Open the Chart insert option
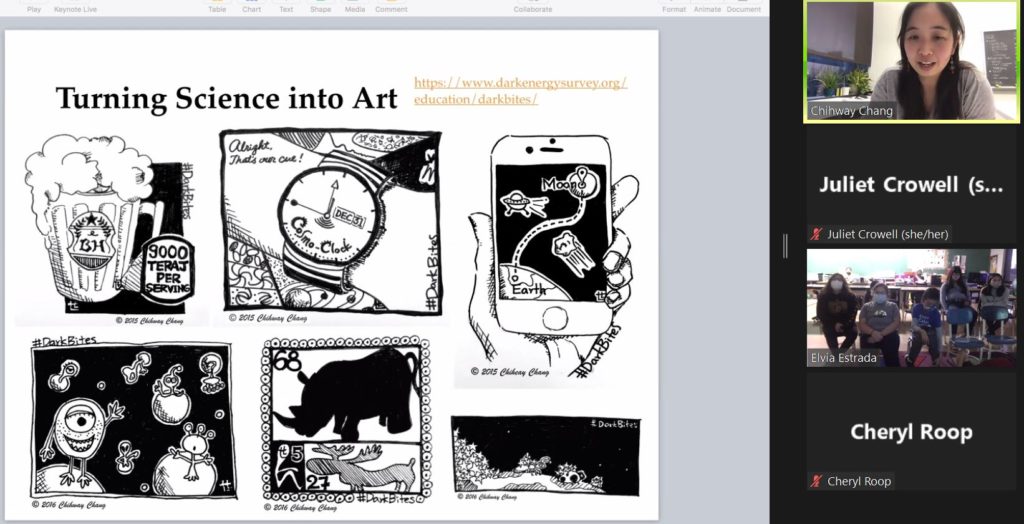 251,8
